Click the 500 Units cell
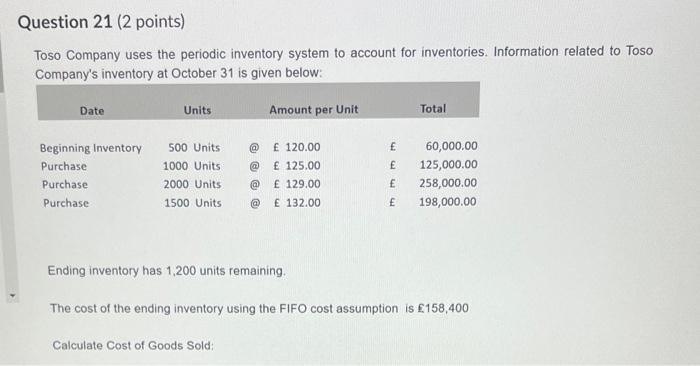This screenshot has height=366, width=700. (x=194, y=147)
